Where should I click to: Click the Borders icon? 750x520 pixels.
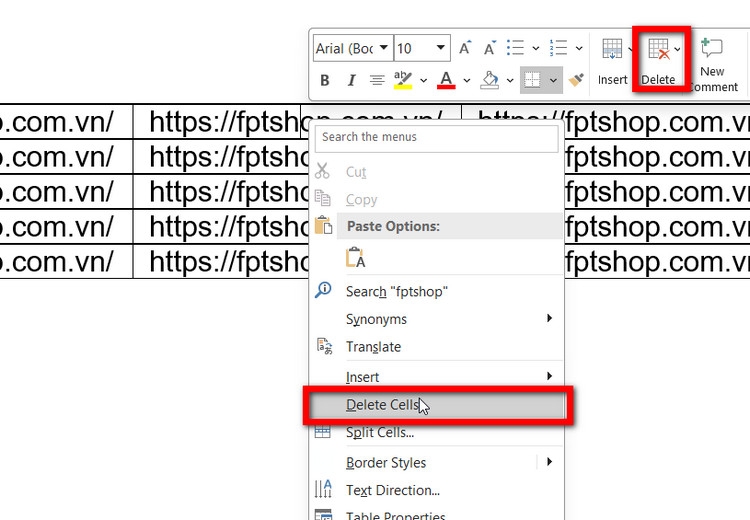click(x=532, y=80)
